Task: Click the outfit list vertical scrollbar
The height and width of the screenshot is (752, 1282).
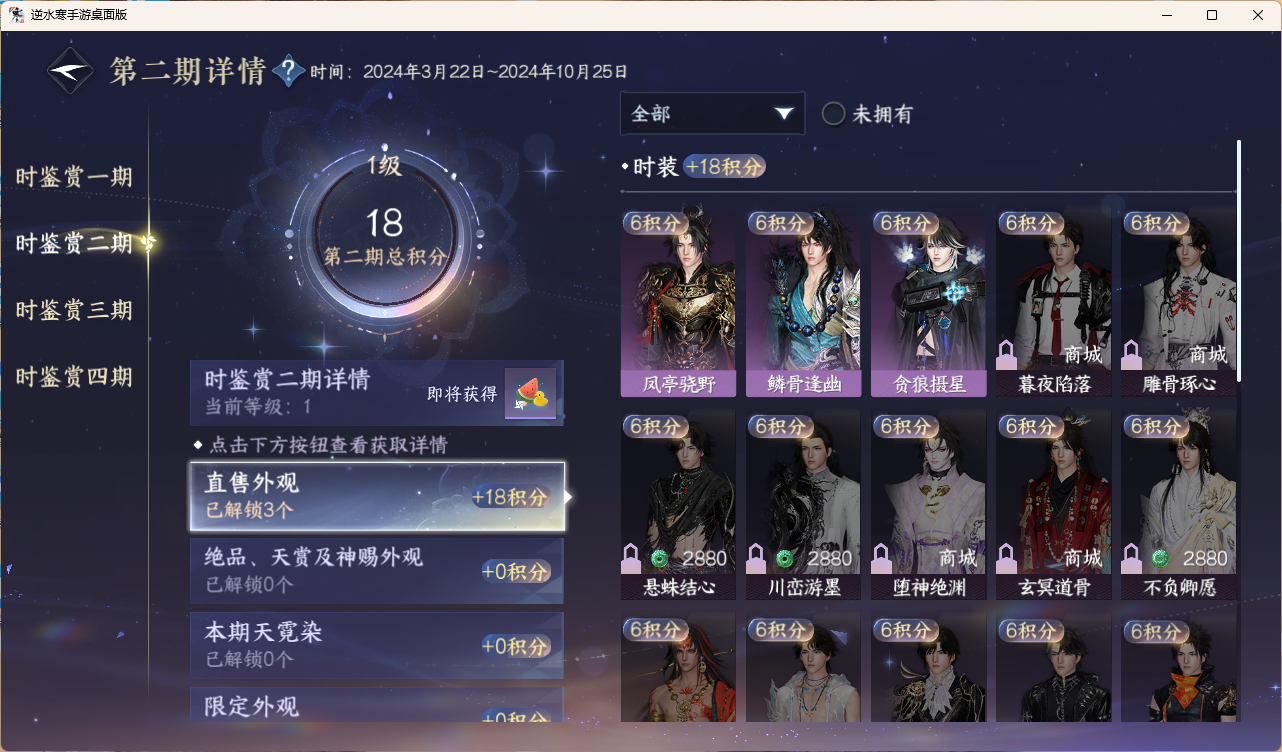Action: pyautogui.click(x=1239, y=260)
